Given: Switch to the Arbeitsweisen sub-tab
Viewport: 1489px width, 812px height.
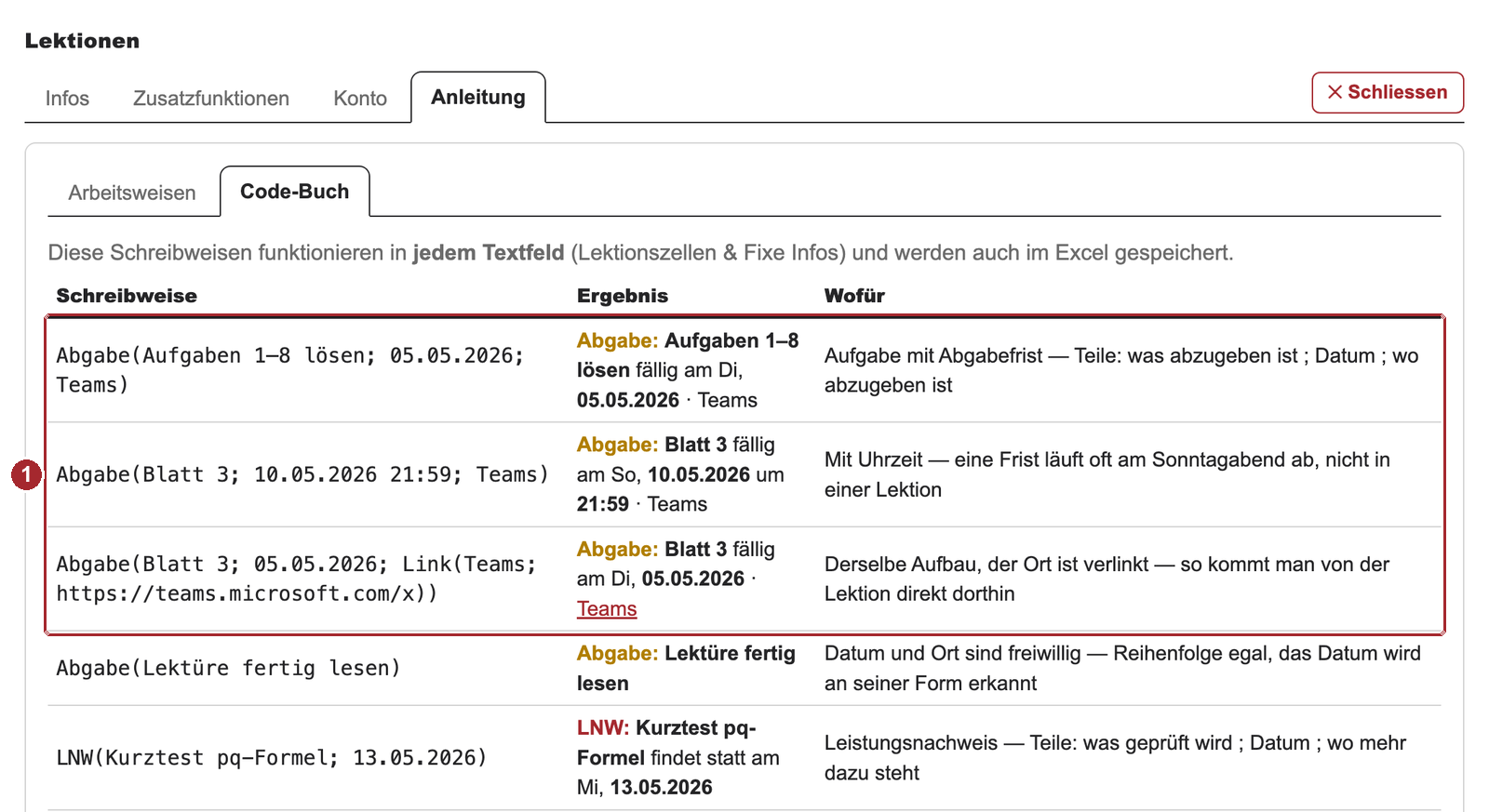Looking at the screenshot, I should [x=132, y=193].
